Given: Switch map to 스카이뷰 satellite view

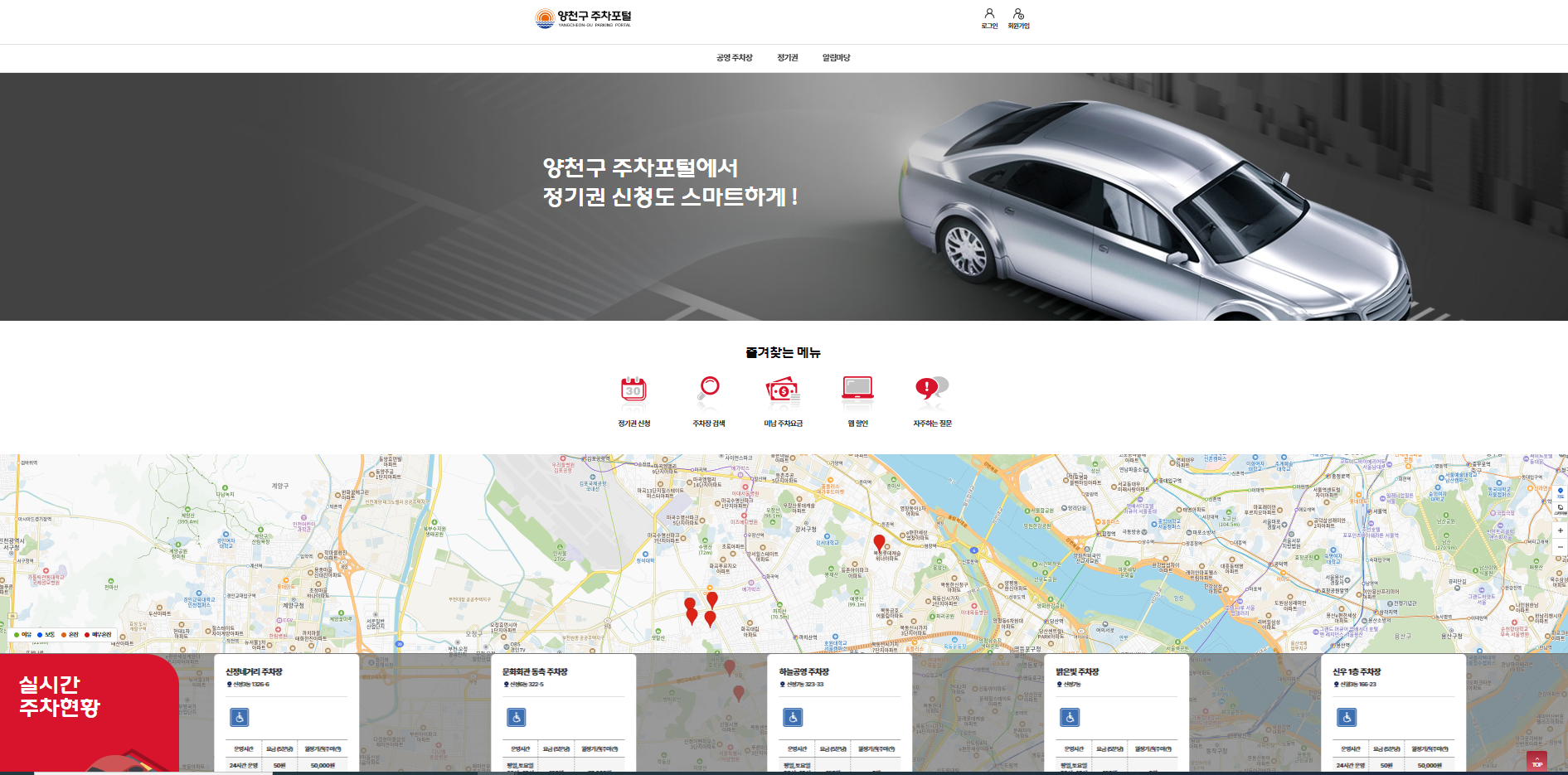Looking at the screenshot, I should tap(1561, 508).
